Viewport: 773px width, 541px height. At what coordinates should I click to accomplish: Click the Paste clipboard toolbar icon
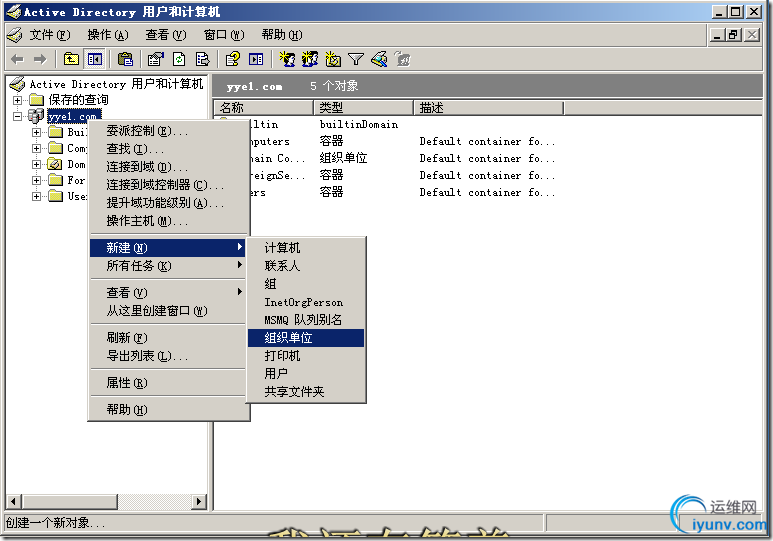pyautogui.click(x=125, y=60)
